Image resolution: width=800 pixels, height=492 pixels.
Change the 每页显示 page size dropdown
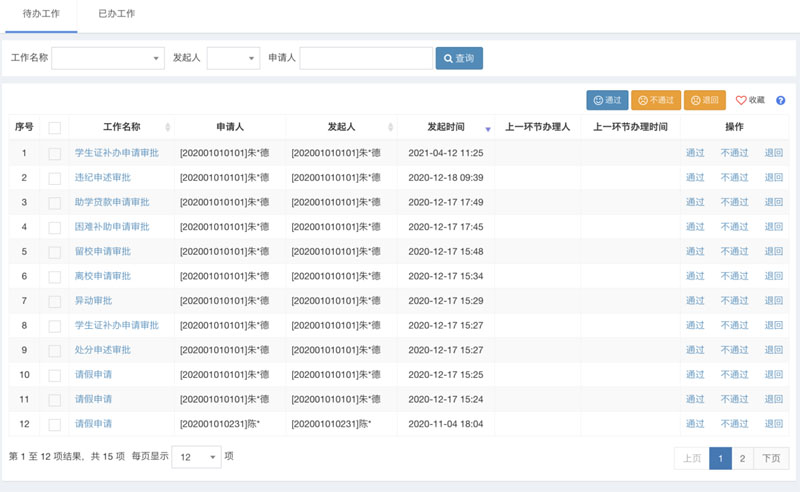(197, 456)
